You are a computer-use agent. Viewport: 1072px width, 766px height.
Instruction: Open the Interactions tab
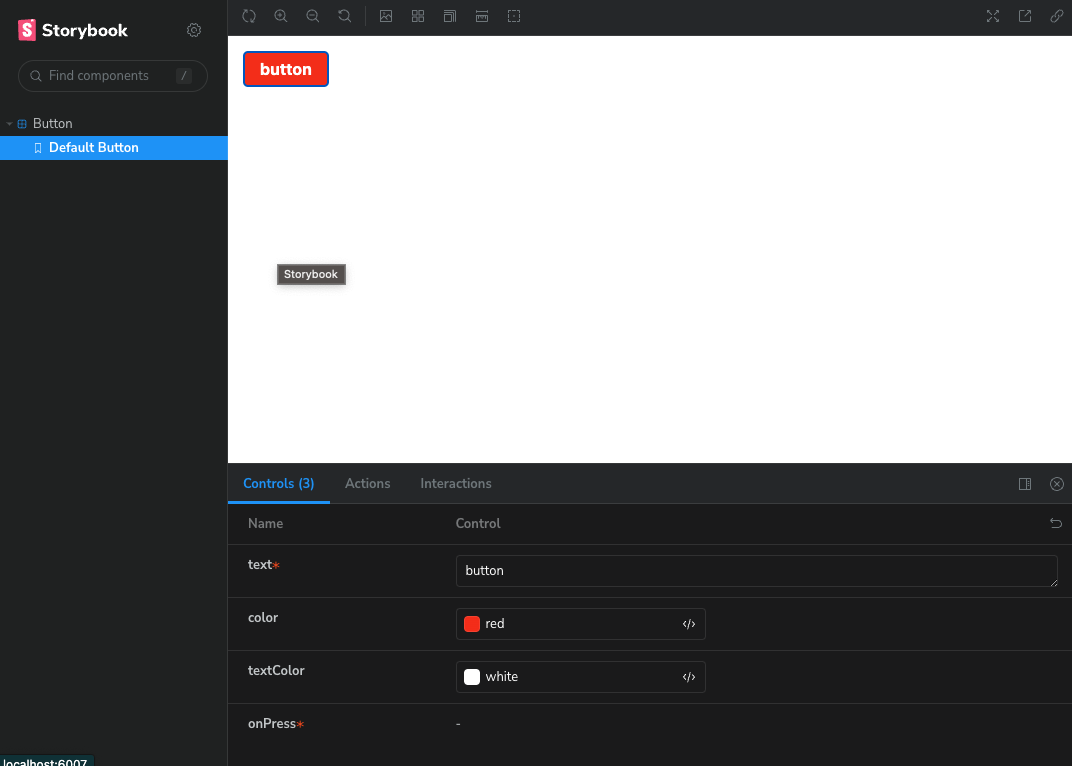click(x=456, y=484)
